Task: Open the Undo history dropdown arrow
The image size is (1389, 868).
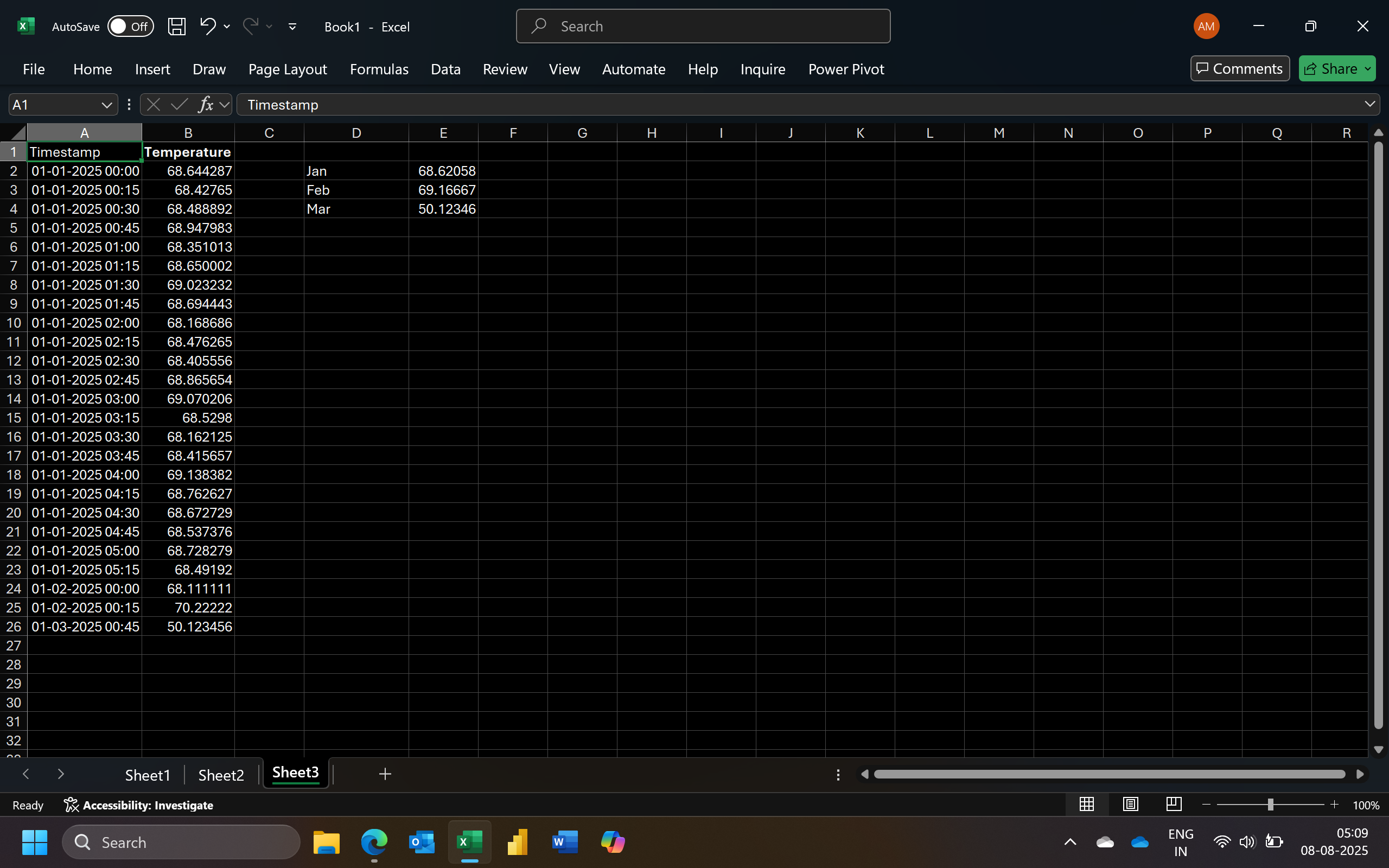Action: coord(227,27)
